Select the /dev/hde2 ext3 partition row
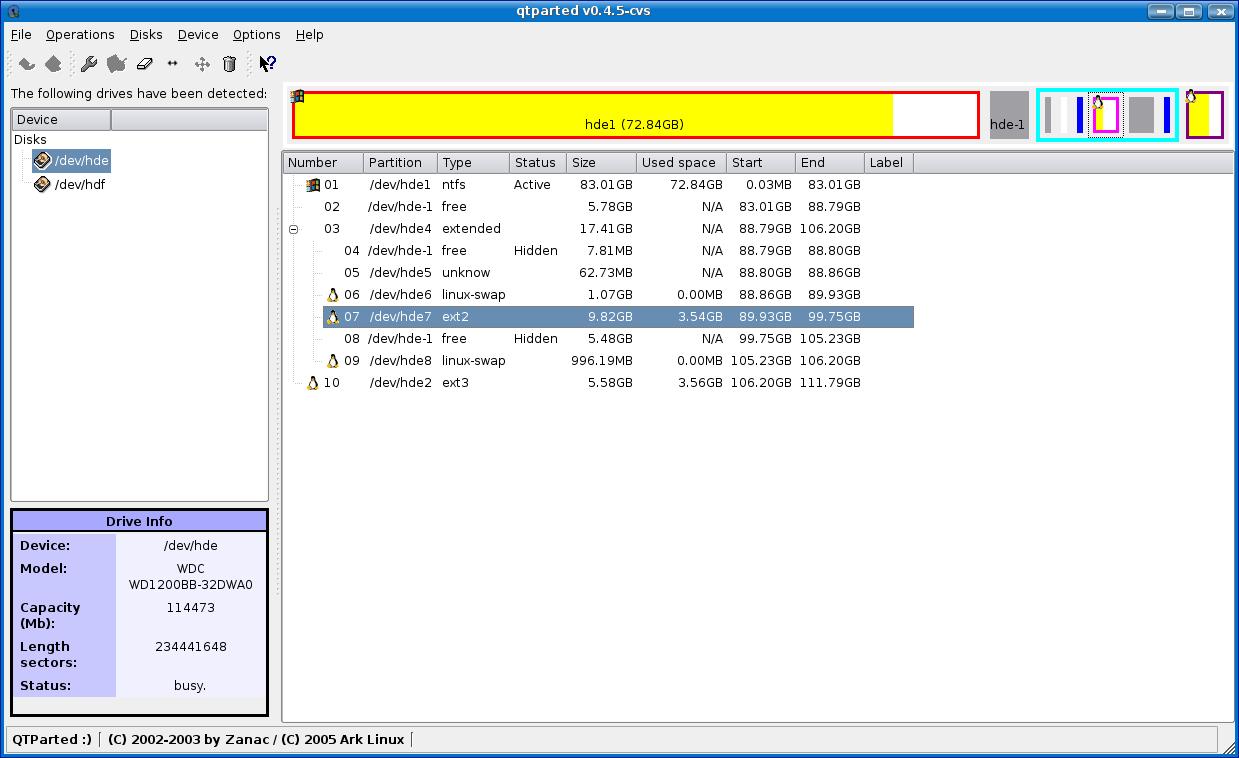Screen dimensions: 1239x758 coord(400,382)
